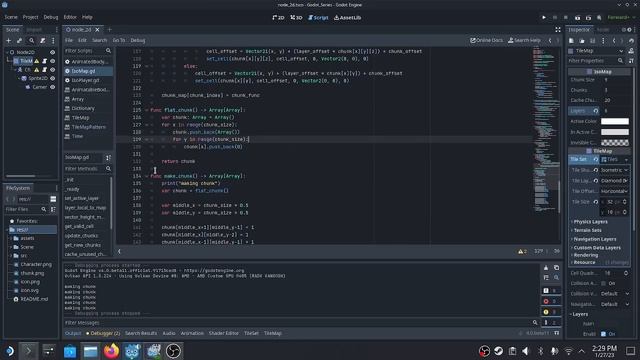Image resolution: width=640 pixels, height=360 pixels.
Task: Copy the output log with the copy icon
Action: coord(556,268)
